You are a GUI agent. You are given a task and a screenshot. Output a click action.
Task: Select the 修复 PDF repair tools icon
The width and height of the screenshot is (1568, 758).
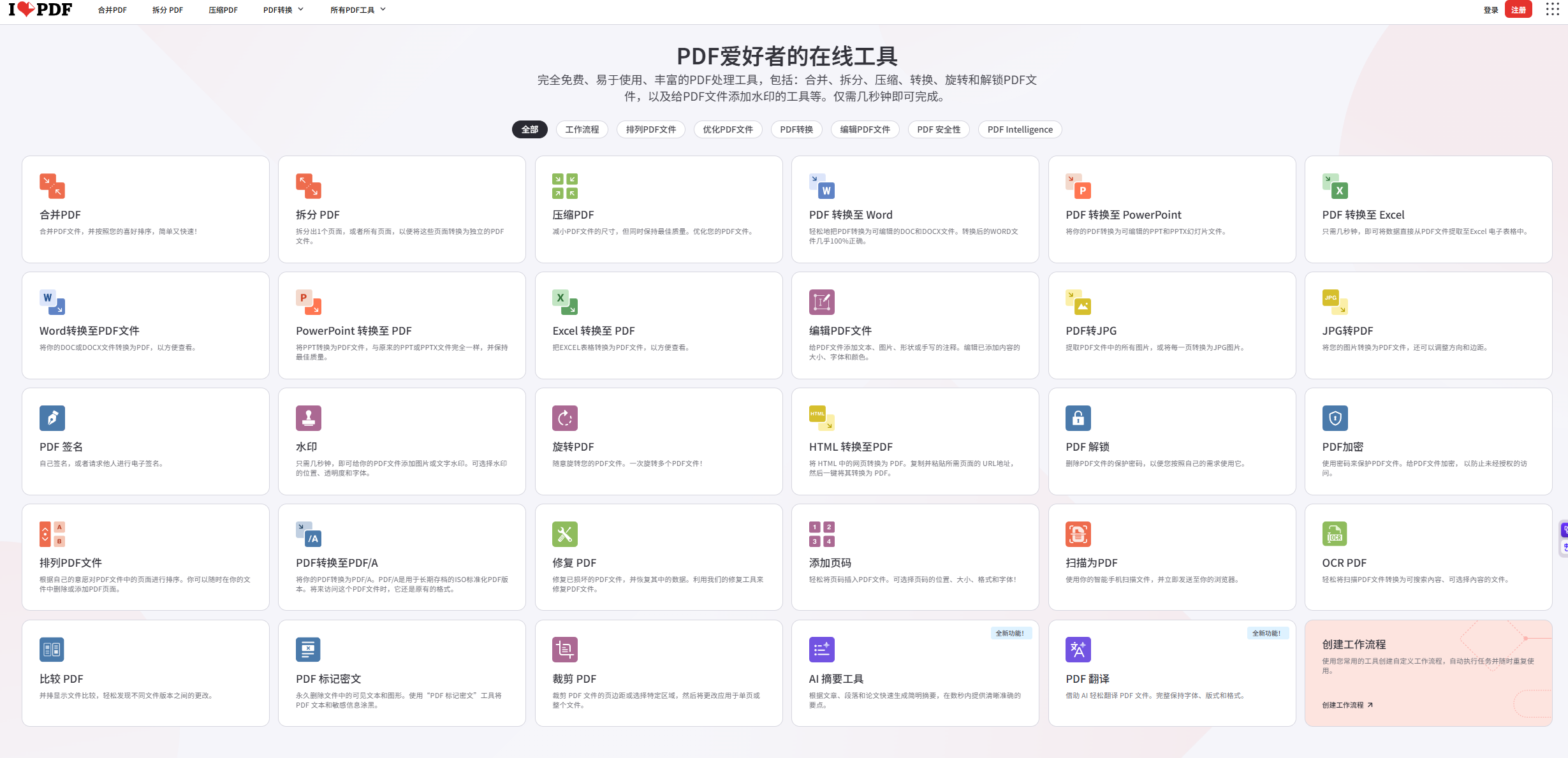pos(565,534)
